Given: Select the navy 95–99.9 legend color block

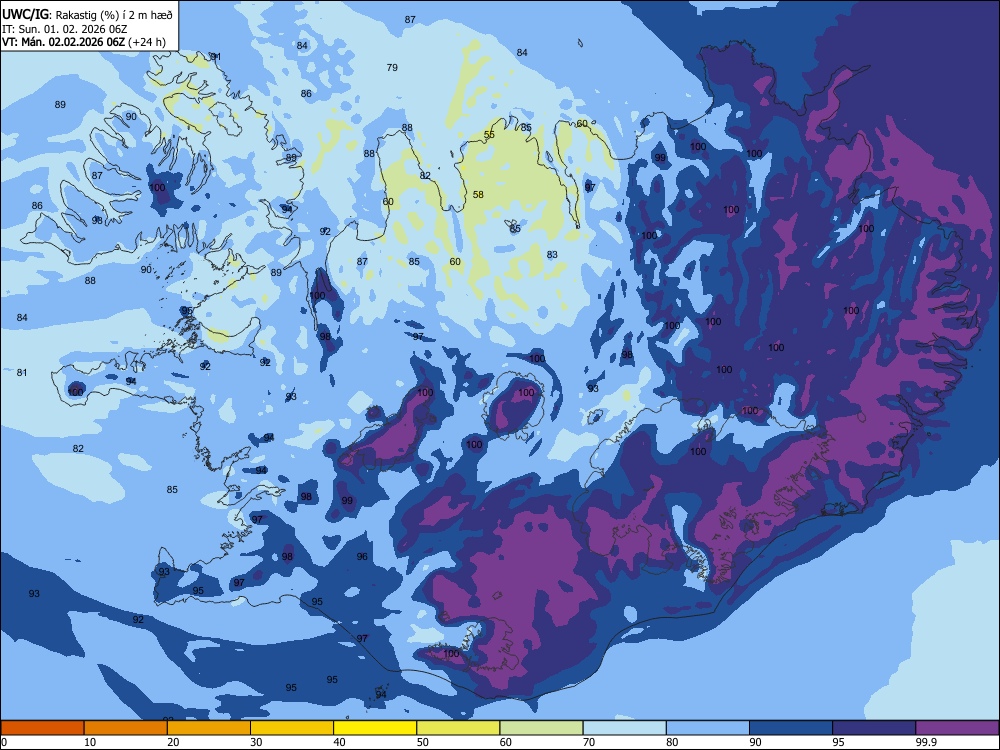Looking at the screenshot, I should [x=874, y=728].
